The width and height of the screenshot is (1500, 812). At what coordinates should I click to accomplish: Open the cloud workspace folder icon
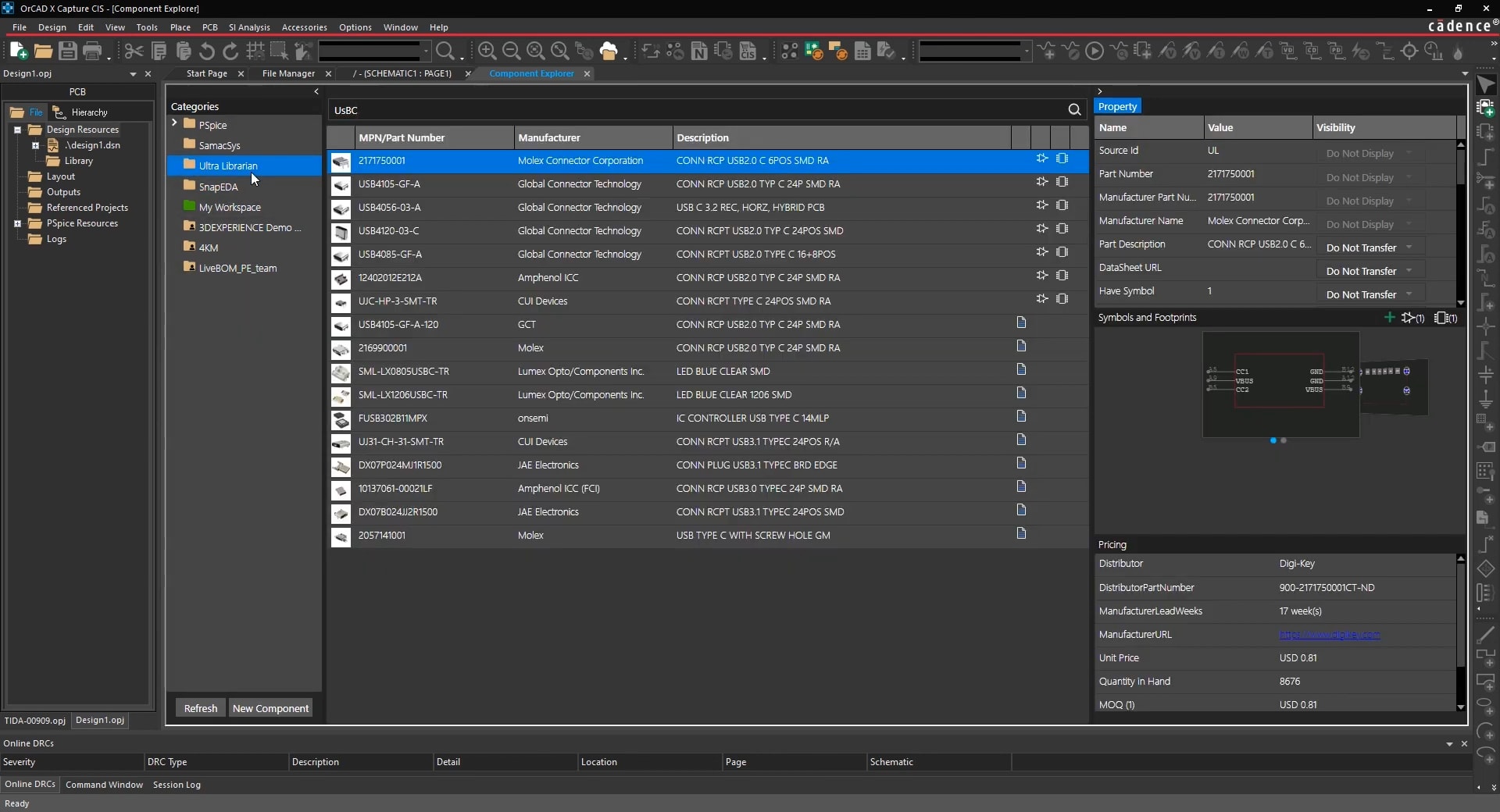click(609, 52)
